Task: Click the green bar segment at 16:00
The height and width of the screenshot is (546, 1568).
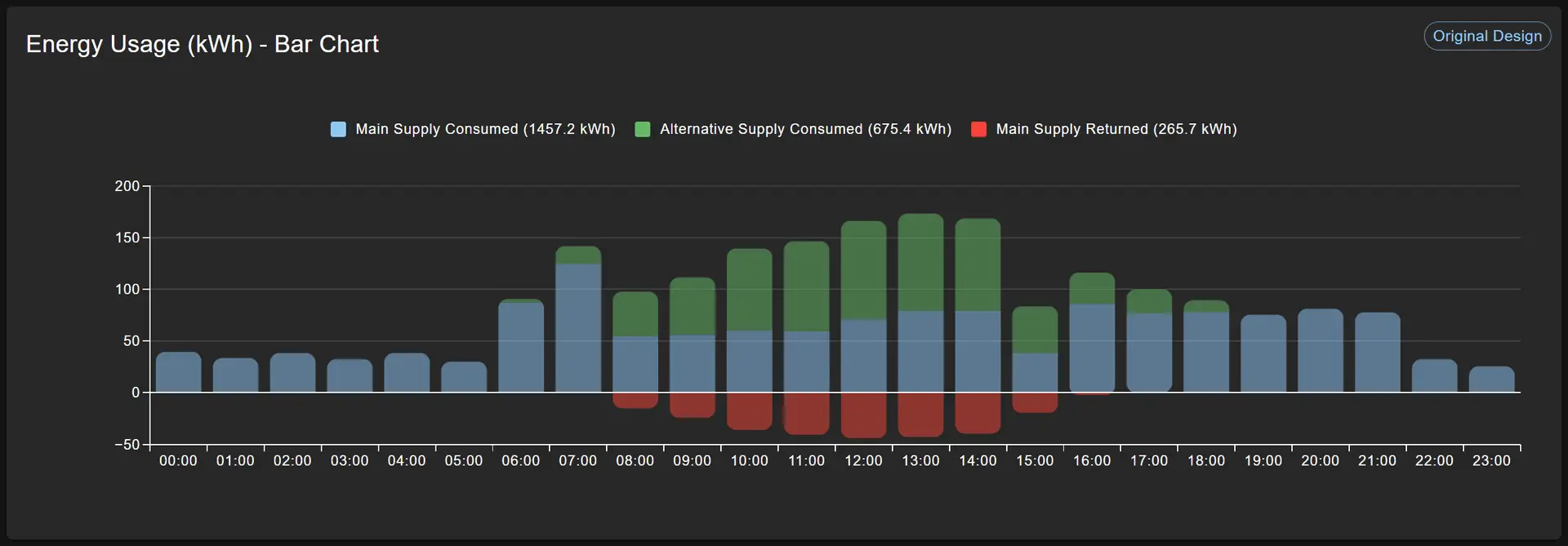Action: coord(1092,288)
